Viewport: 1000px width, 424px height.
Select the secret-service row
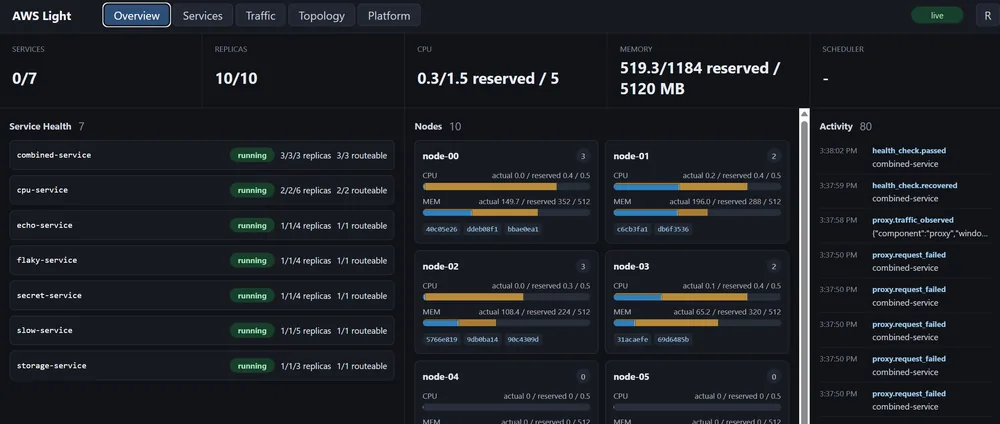pyautogui.click(x=202, y=295)
